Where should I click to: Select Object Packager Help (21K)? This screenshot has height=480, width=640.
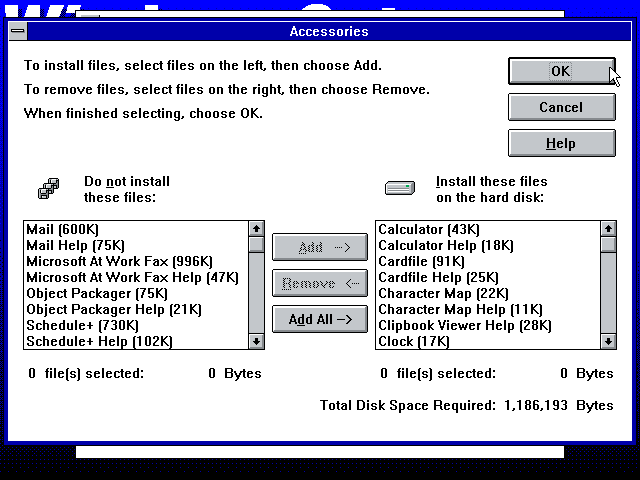(x=136, y=309)
